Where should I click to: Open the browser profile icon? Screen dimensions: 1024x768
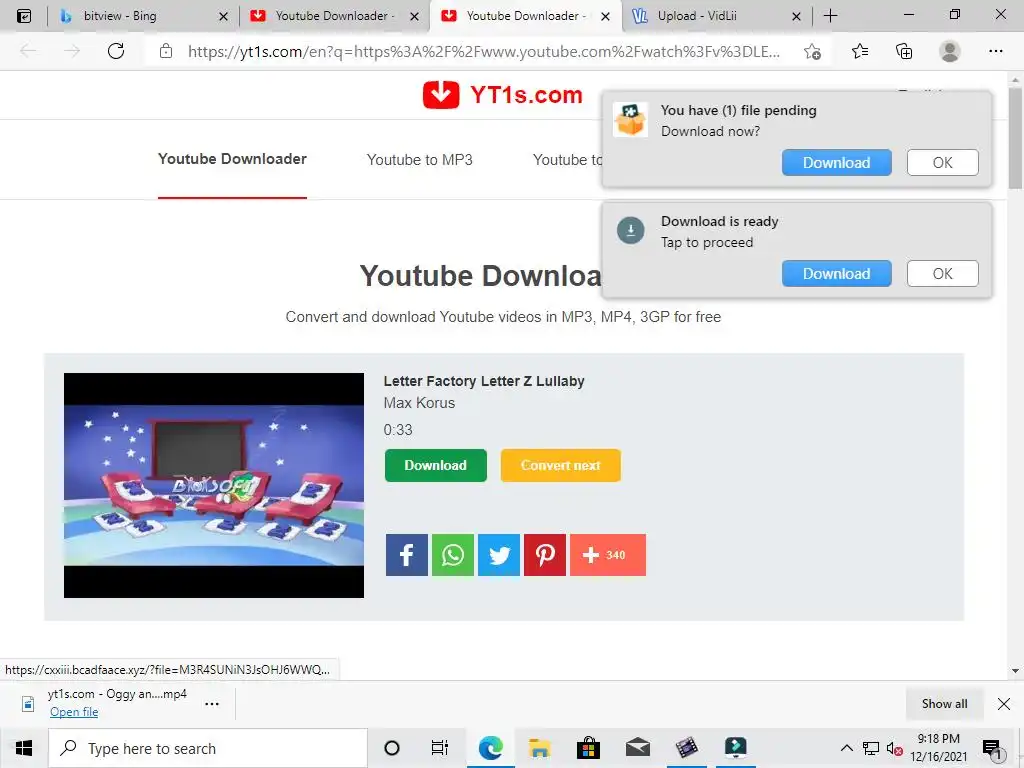(950, 51)
